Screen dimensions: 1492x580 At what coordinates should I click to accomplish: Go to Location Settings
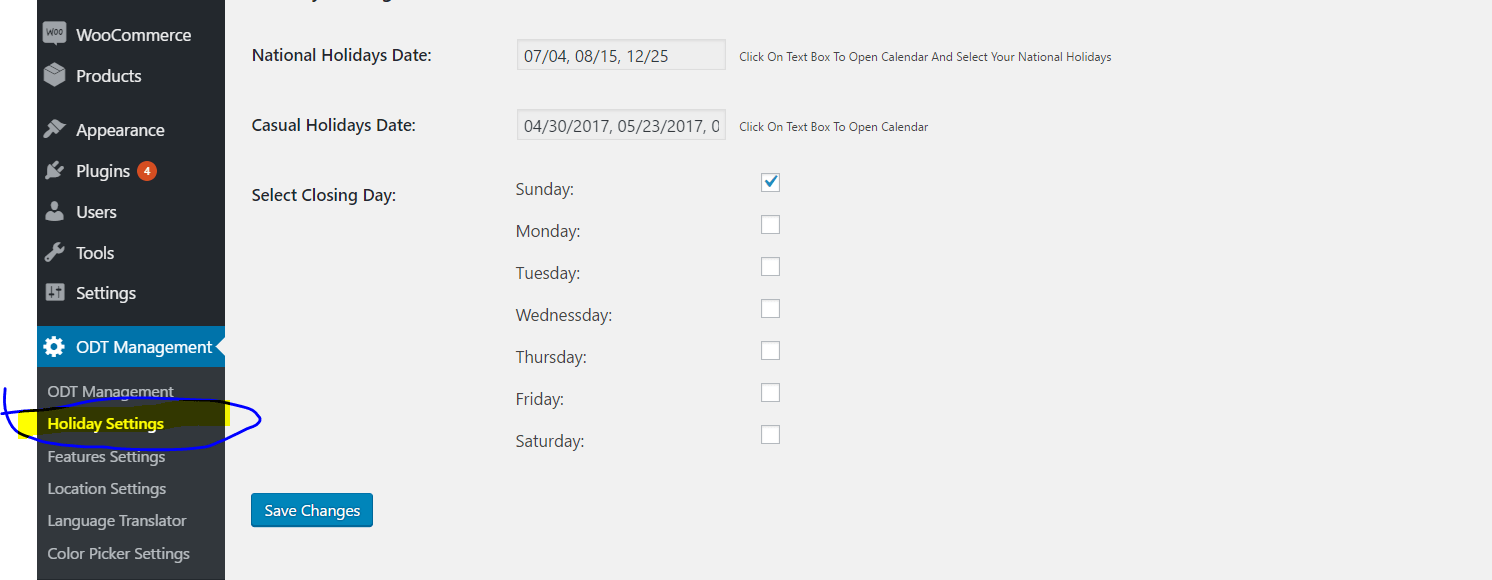(x=106, y=488)
